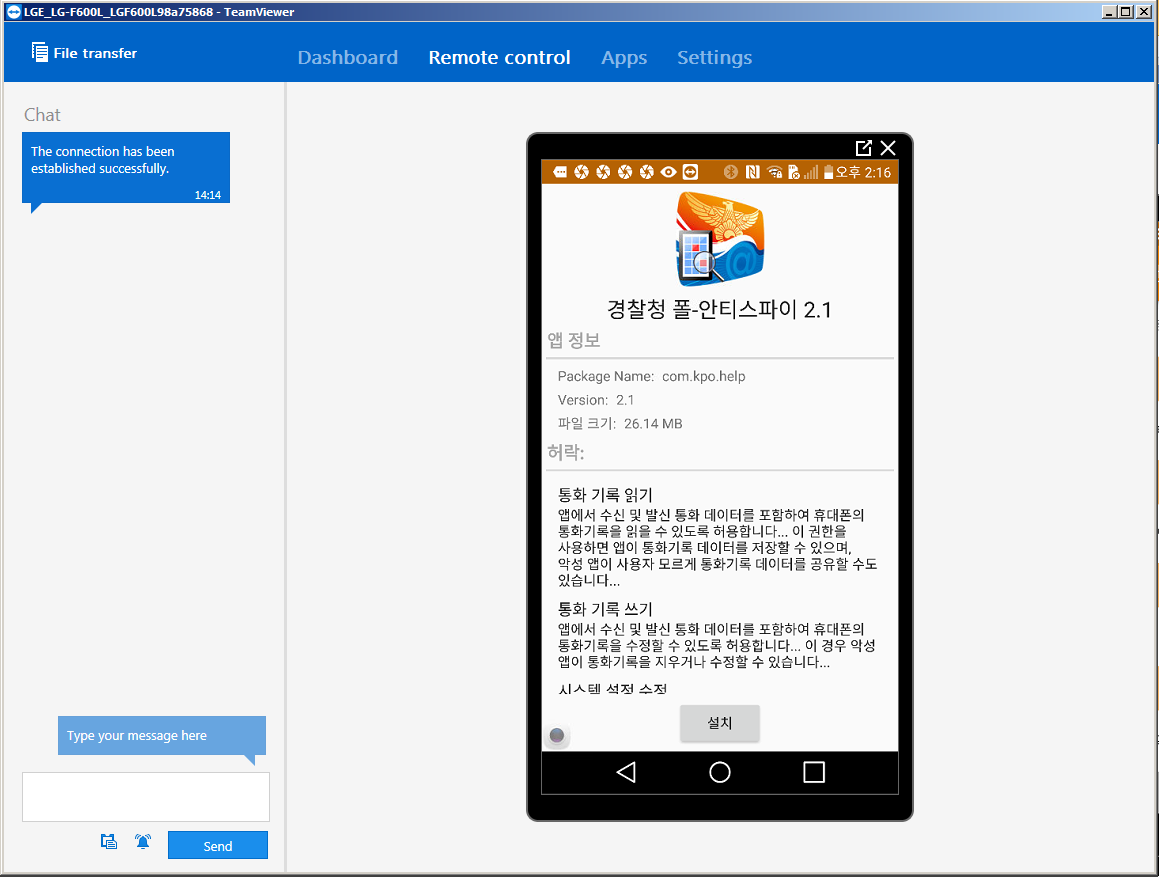1159x877 pixels.
Task: Open the File transfer panel
Action: [x=84, y=53]
